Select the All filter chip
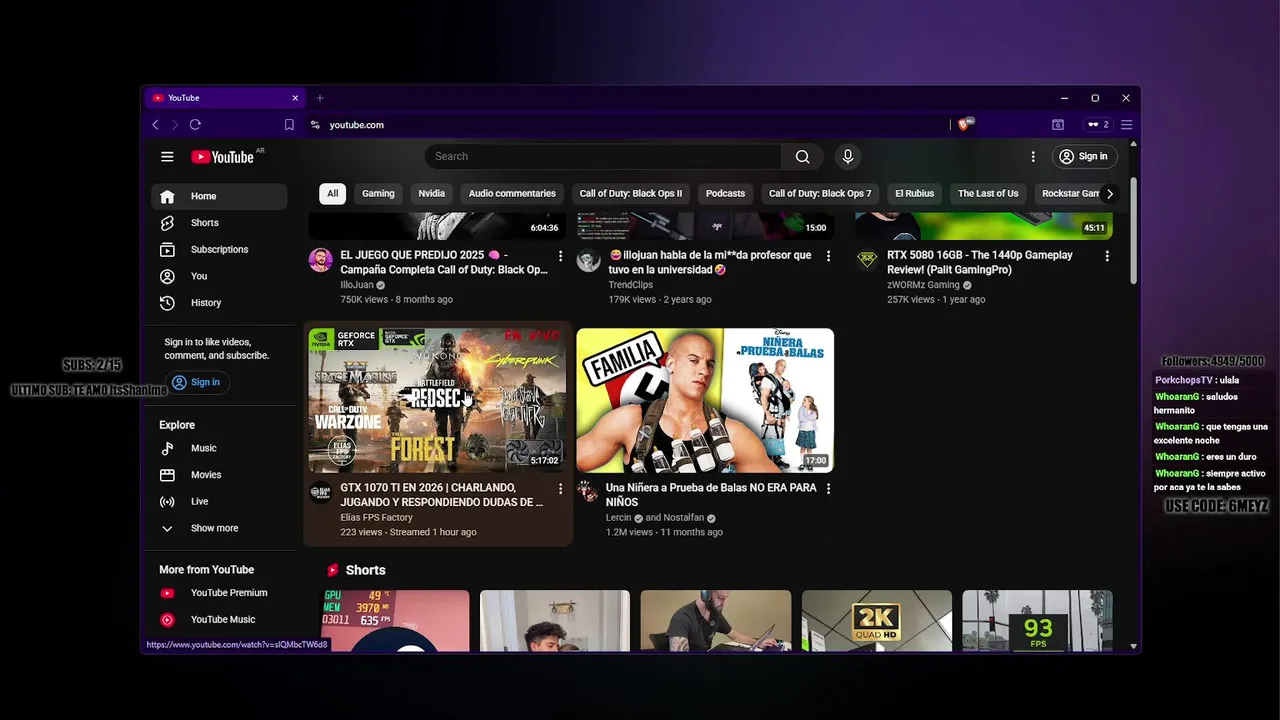Image resolution: width=1280 pixels, height=720 pixels. coord(333,194)
